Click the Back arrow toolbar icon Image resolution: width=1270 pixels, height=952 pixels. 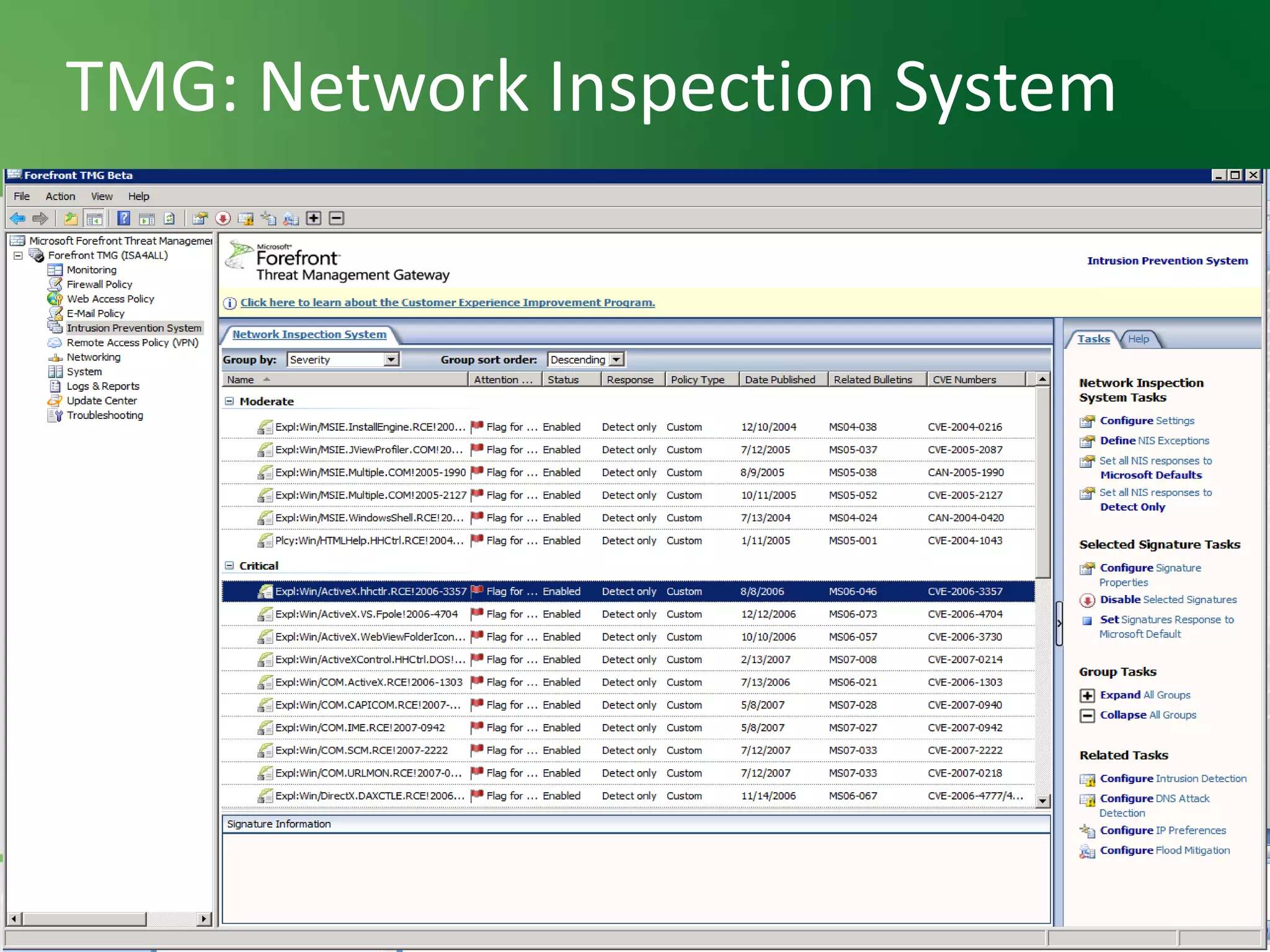tap(17, 218)
